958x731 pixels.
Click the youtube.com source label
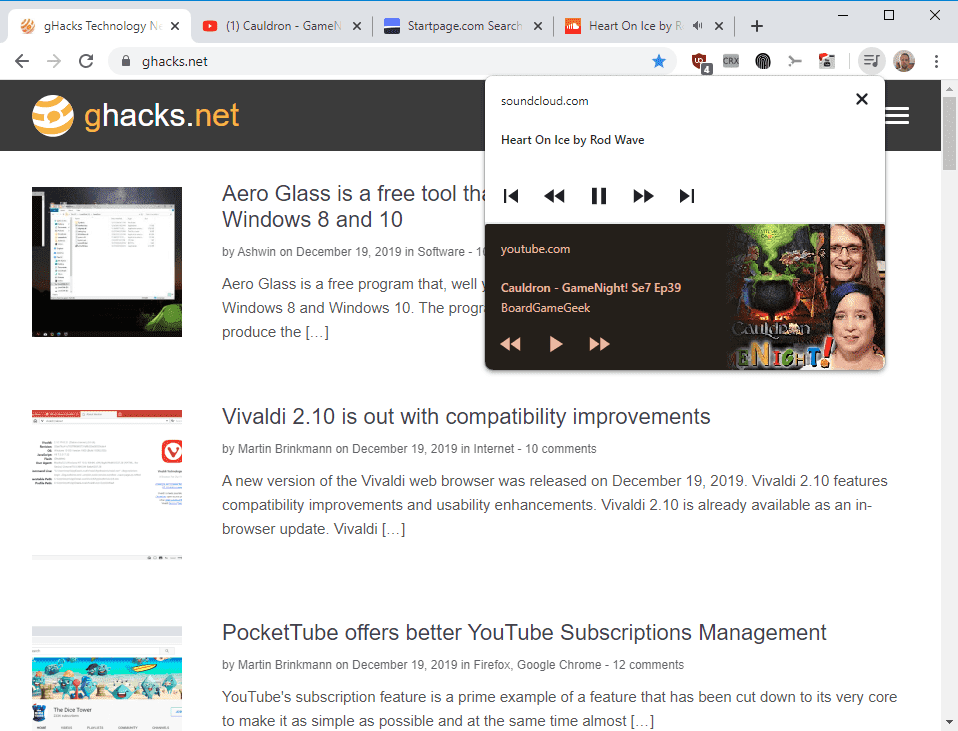[535, 249]
